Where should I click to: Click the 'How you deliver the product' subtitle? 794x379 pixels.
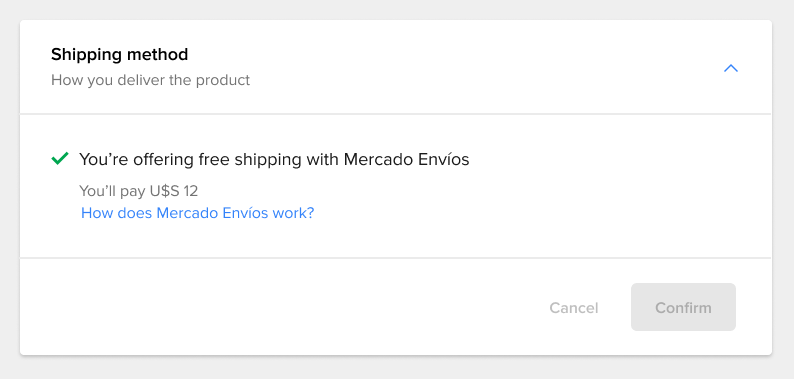click(150, 80)
